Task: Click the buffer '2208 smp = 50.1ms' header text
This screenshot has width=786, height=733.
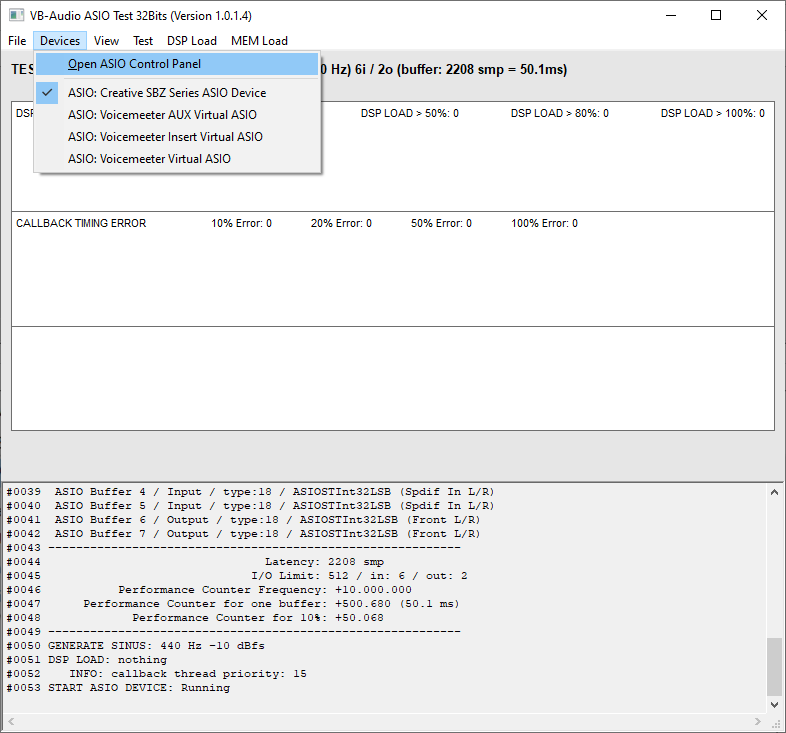Action: (506, 69)
